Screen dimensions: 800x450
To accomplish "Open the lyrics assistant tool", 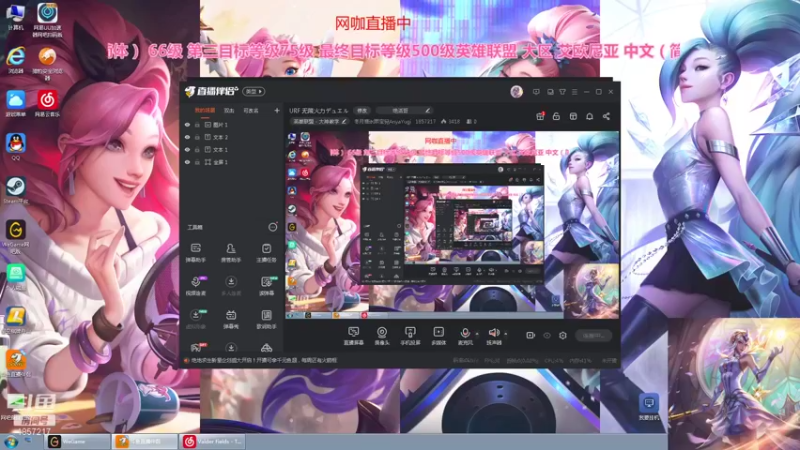I will point(266,319).
